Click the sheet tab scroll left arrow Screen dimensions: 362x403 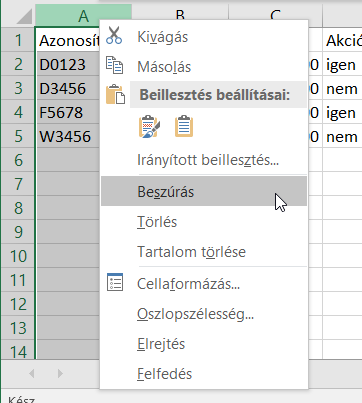tap(32, 374)
